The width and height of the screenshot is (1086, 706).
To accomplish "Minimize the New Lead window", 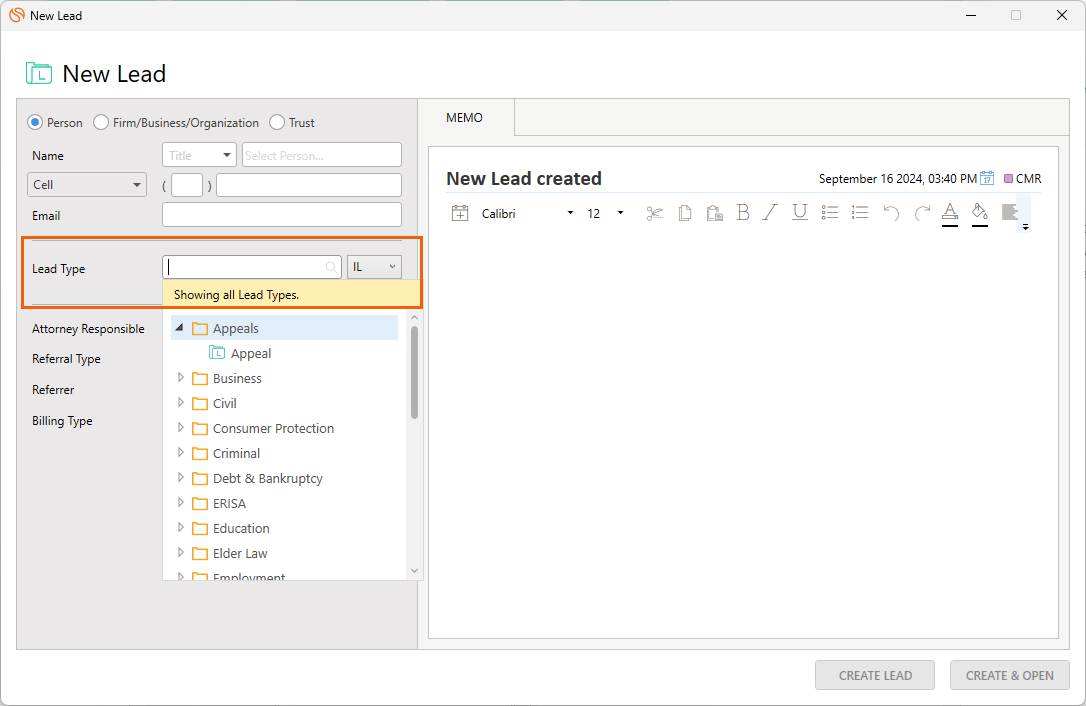I will [x=971, y=15].
